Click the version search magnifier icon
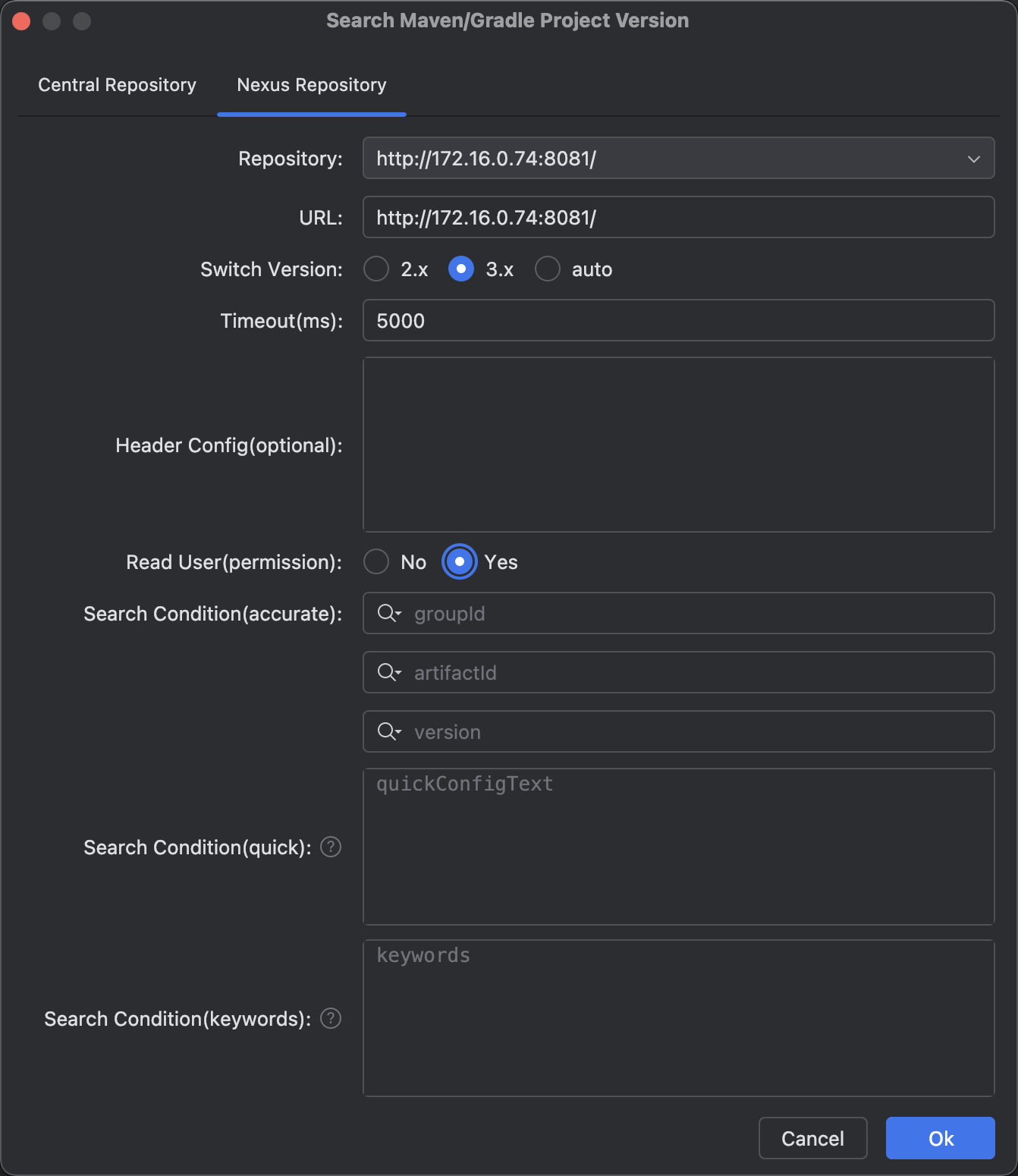The width and height of the screenshot is (1018, 1176). click(388, 731)
